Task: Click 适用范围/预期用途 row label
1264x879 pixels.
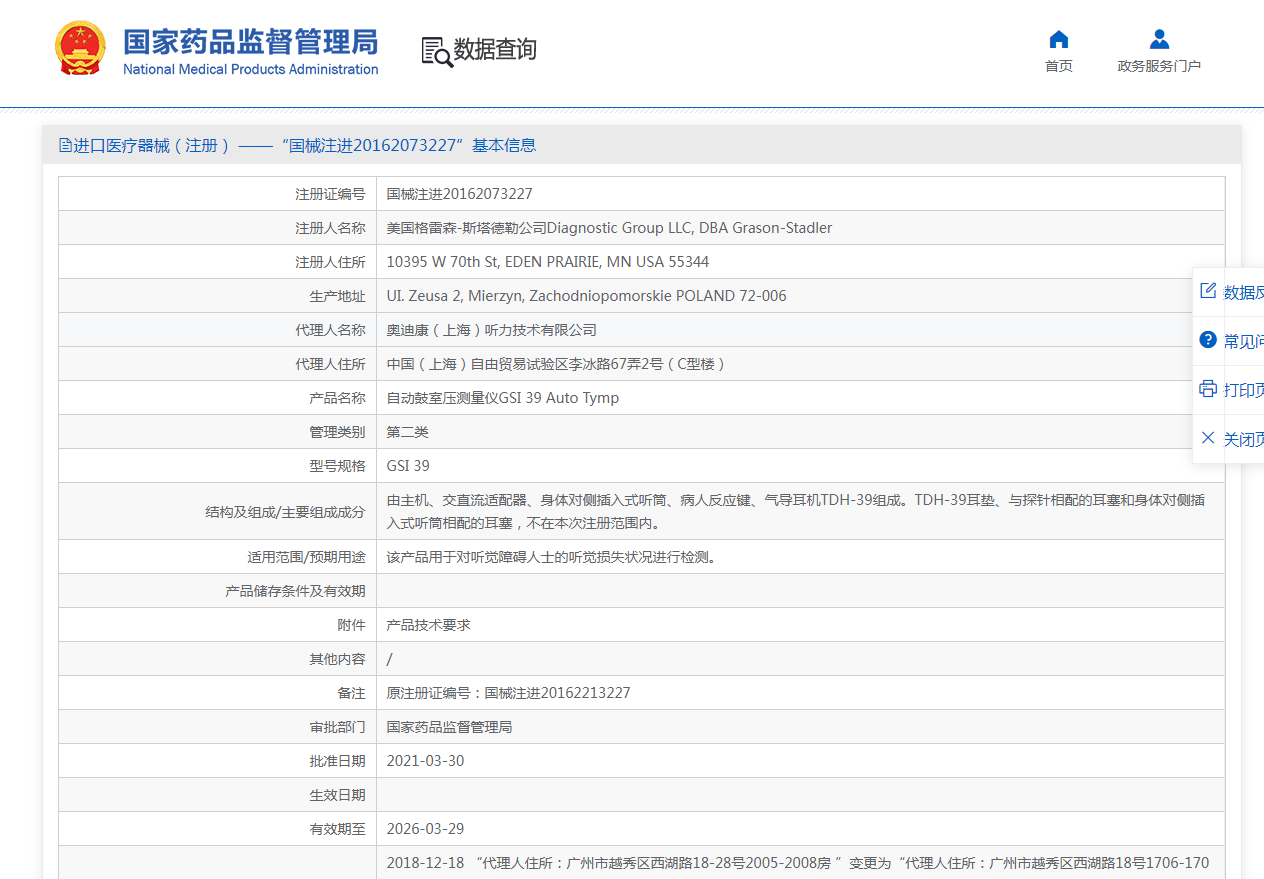Action: [306, 557]
